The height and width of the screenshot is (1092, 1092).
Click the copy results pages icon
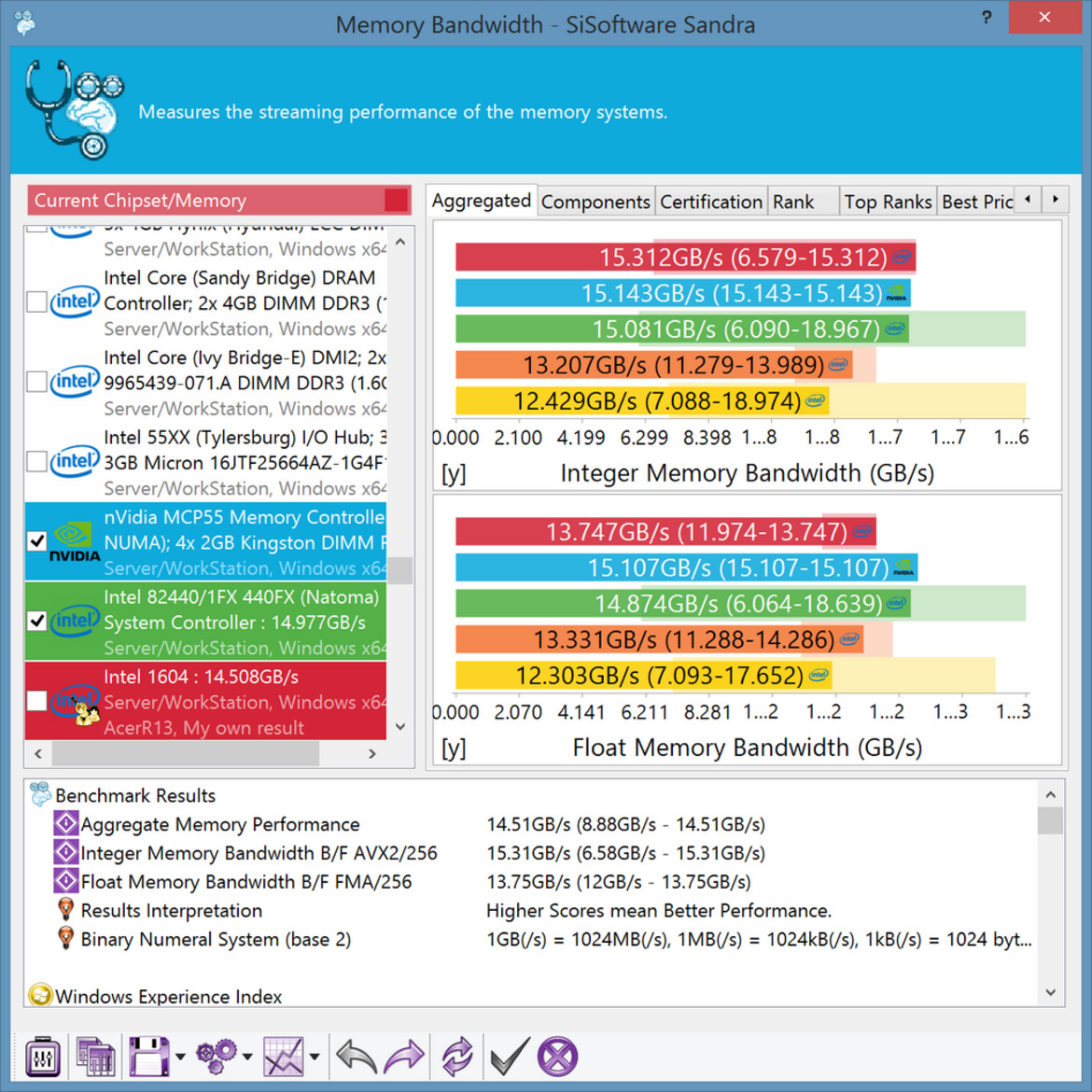click(95, 1057)
